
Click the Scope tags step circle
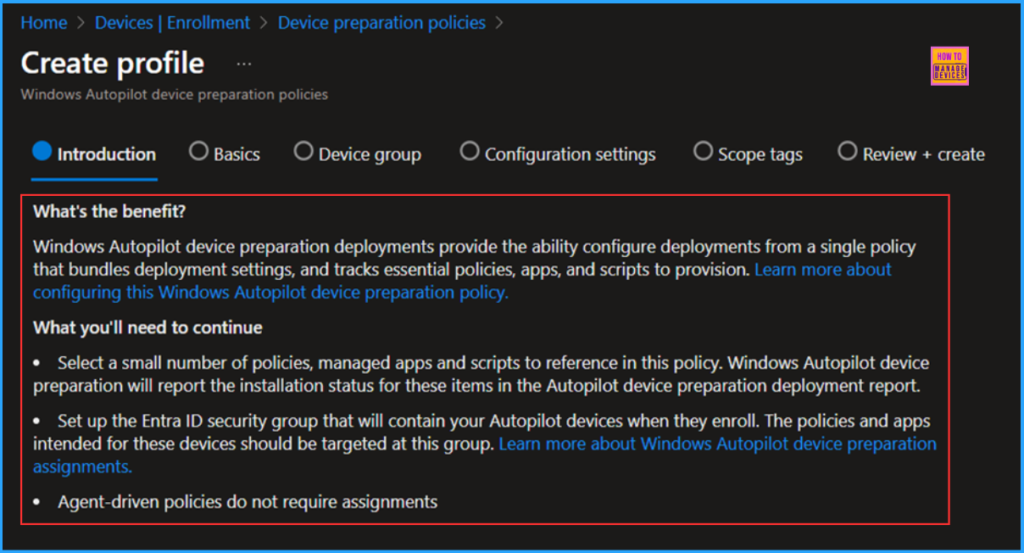(x=703, y=151)
